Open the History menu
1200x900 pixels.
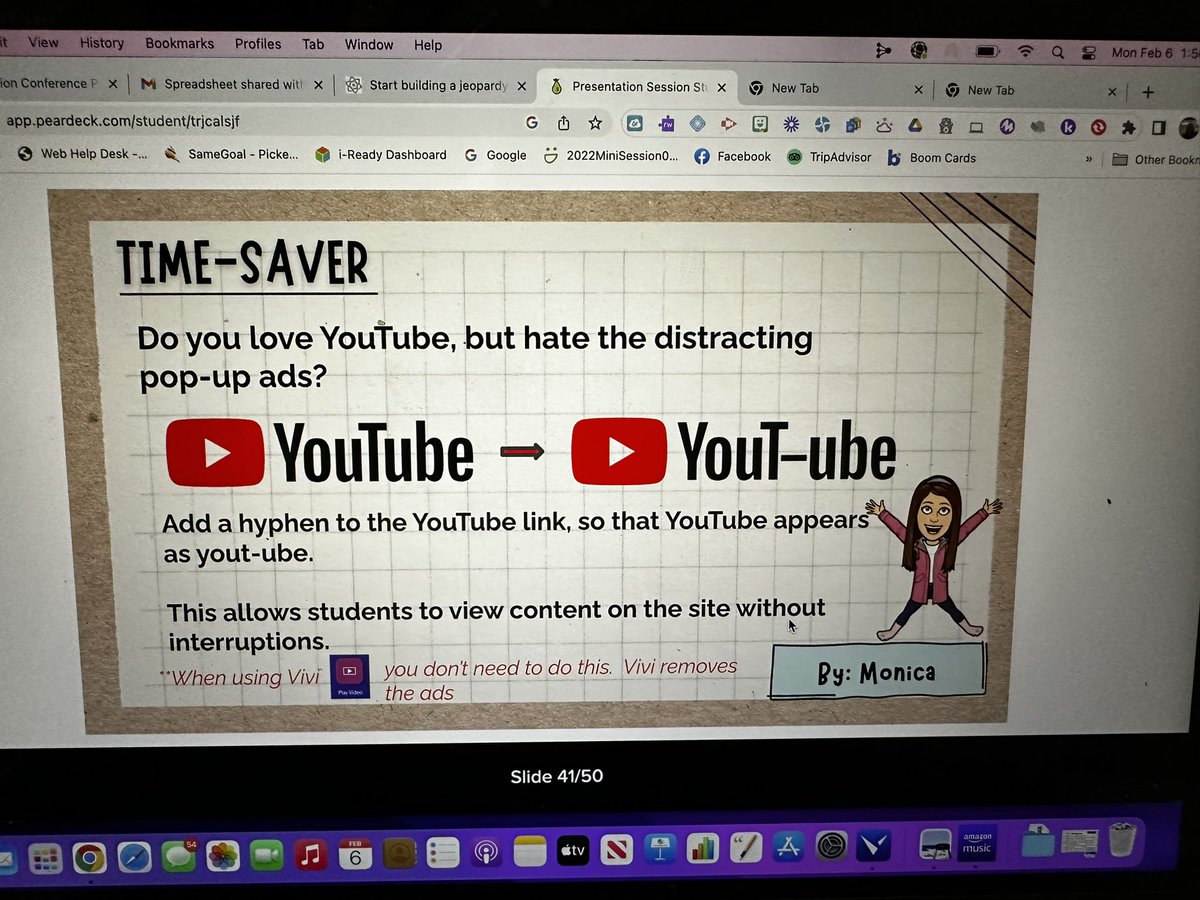point(101,43)
